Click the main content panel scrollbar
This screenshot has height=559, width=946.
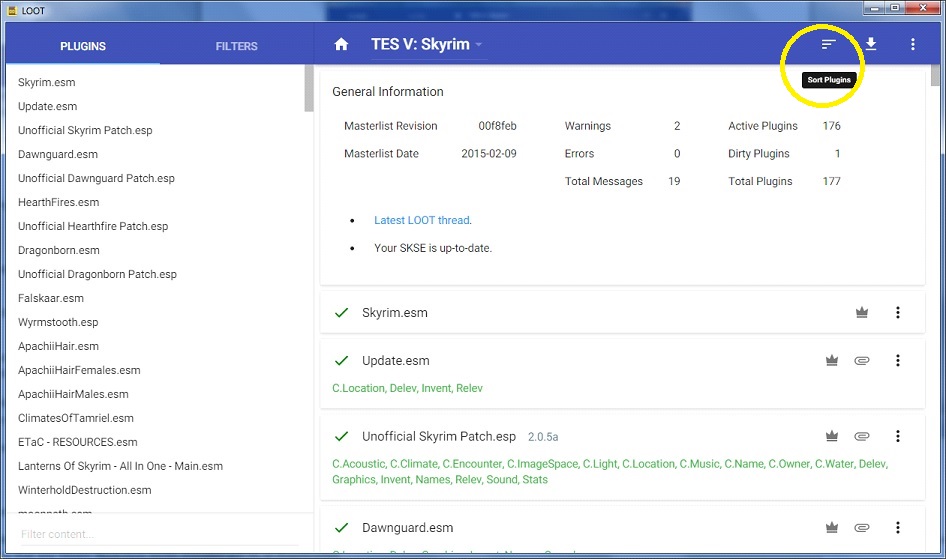935,75
